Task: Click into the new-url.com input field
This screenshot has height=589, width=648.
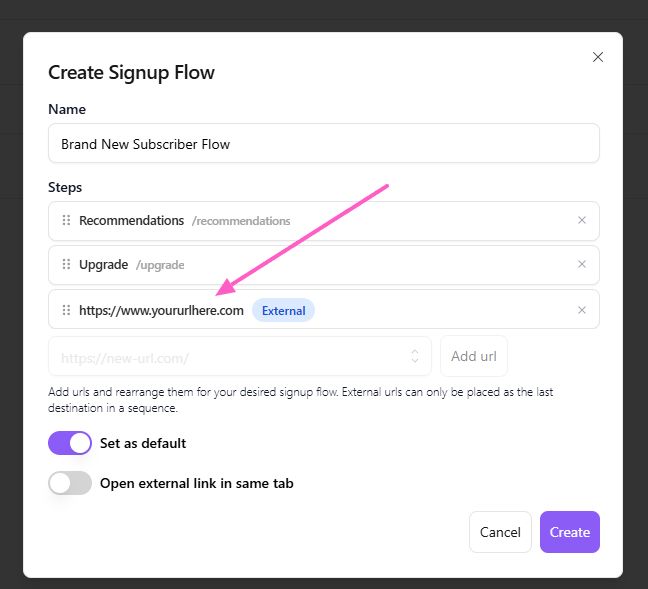Action: click(240, 356)
